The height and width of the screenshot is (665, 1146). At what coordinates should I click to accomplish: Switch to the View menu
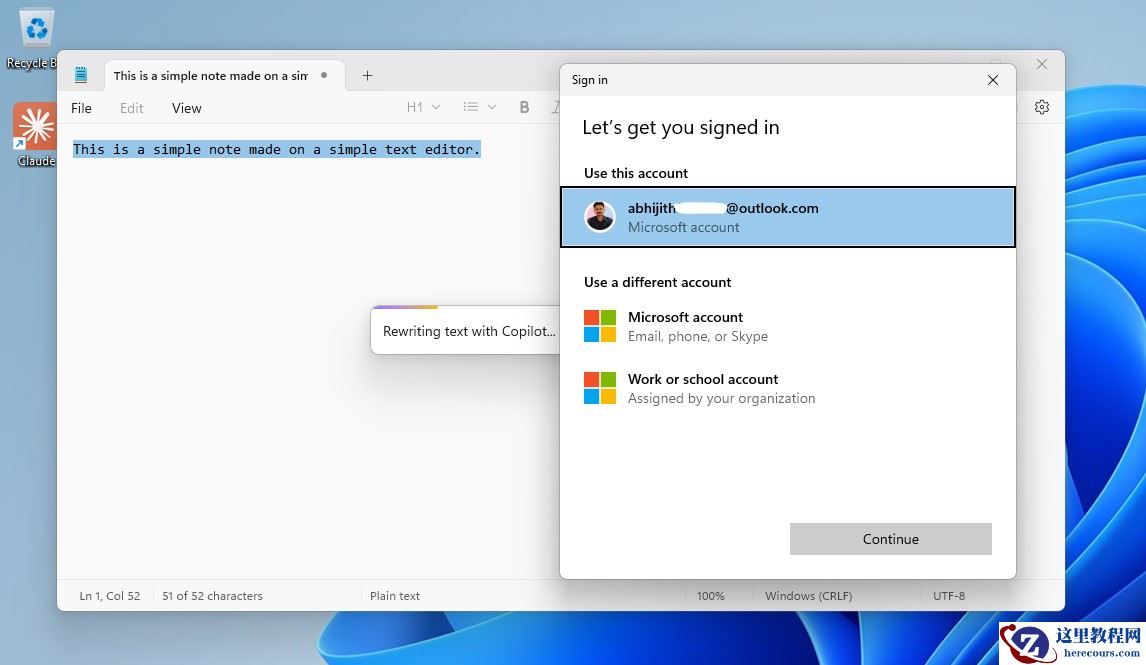coord(186,107)
